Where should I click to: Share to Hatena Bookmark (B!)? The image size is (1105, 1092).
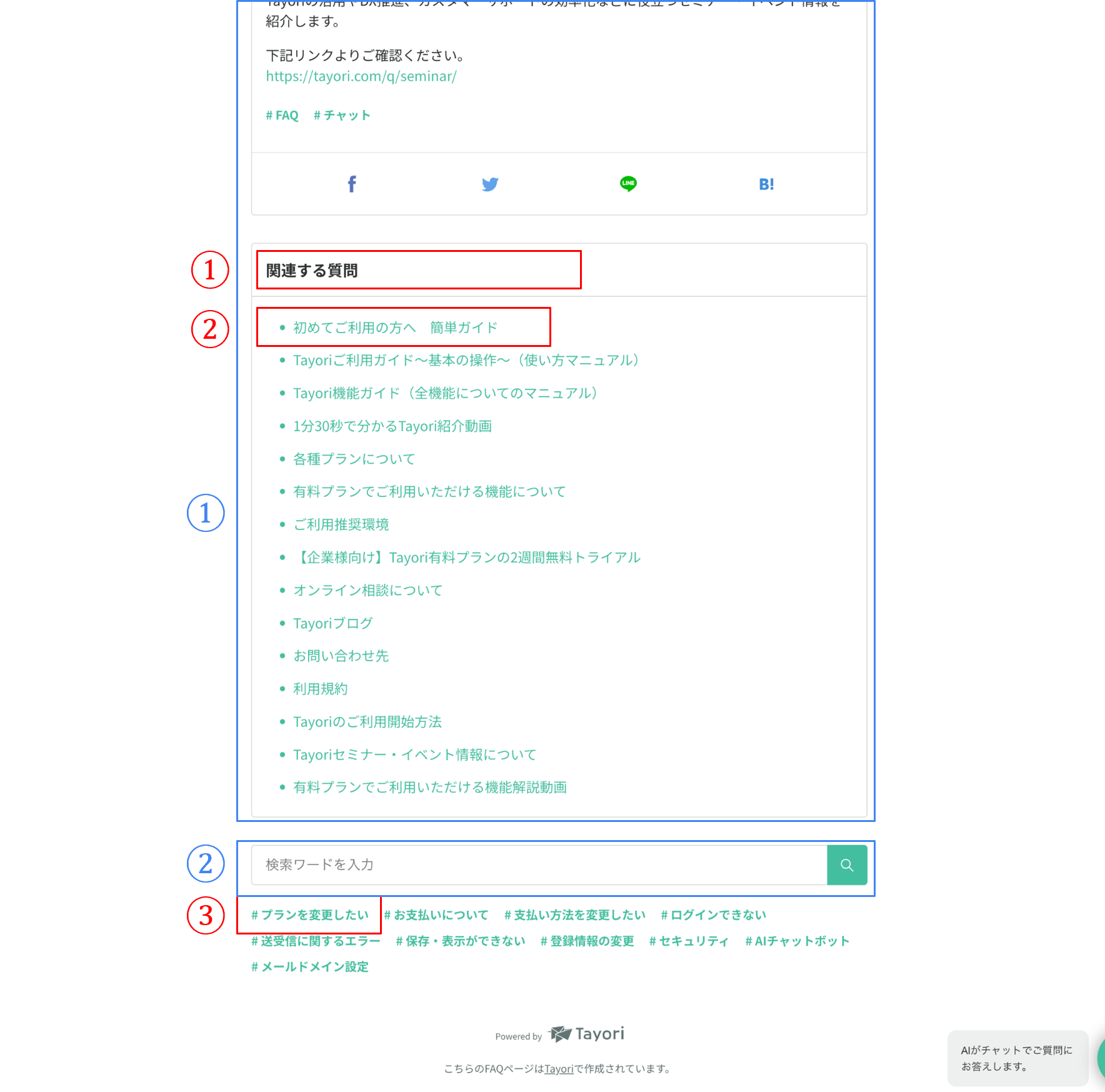point(766,184)
